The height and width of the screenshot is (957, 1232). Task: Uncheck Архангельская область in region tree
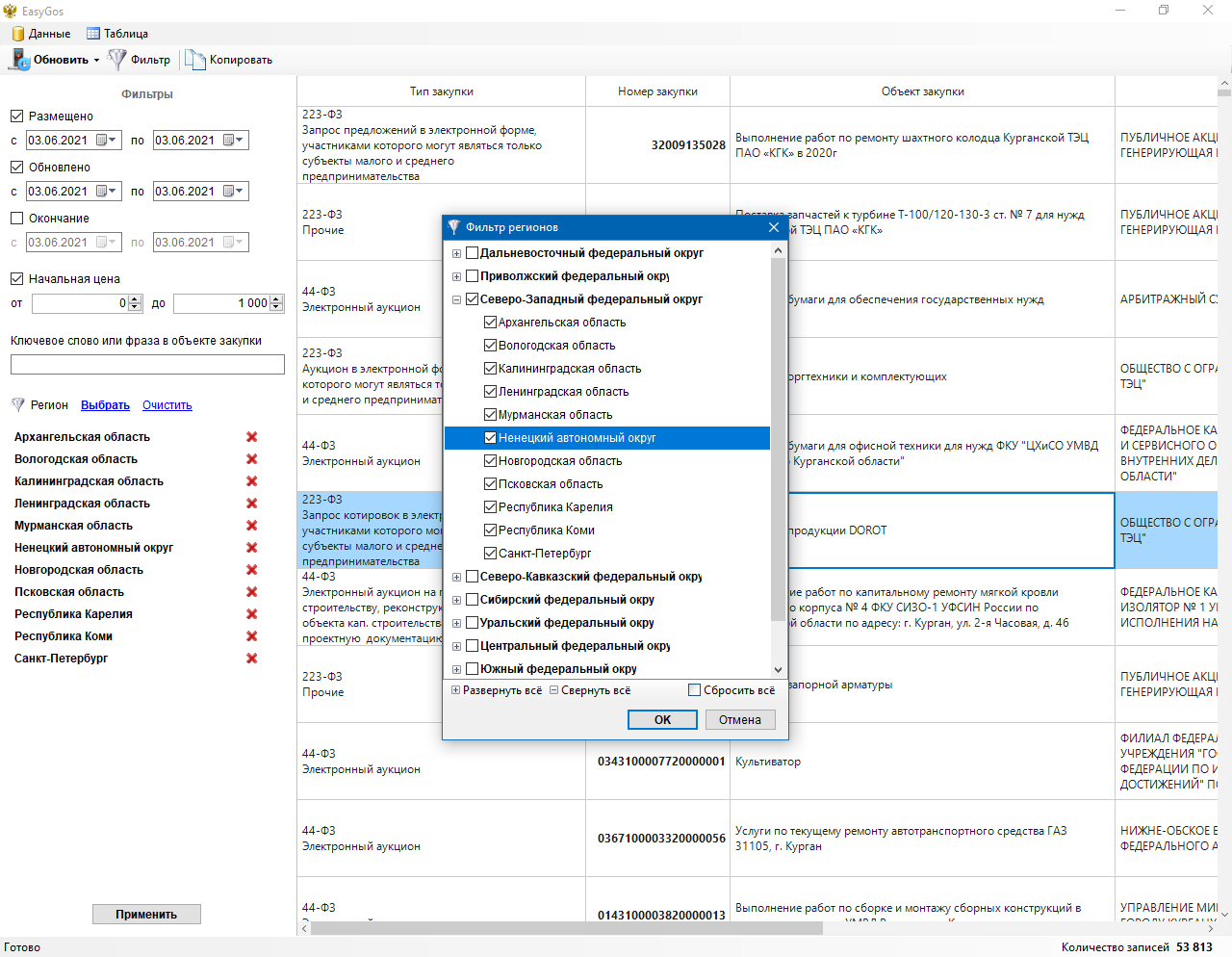(491, 323)
